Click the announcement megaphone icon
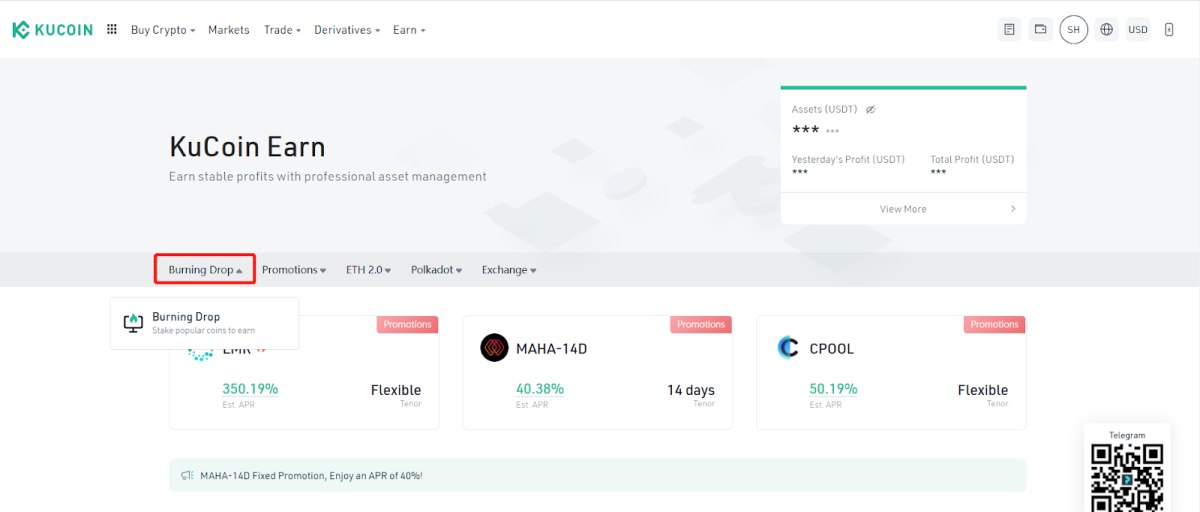The width and height of the screenshot is (1200, 512). [187, 476]
